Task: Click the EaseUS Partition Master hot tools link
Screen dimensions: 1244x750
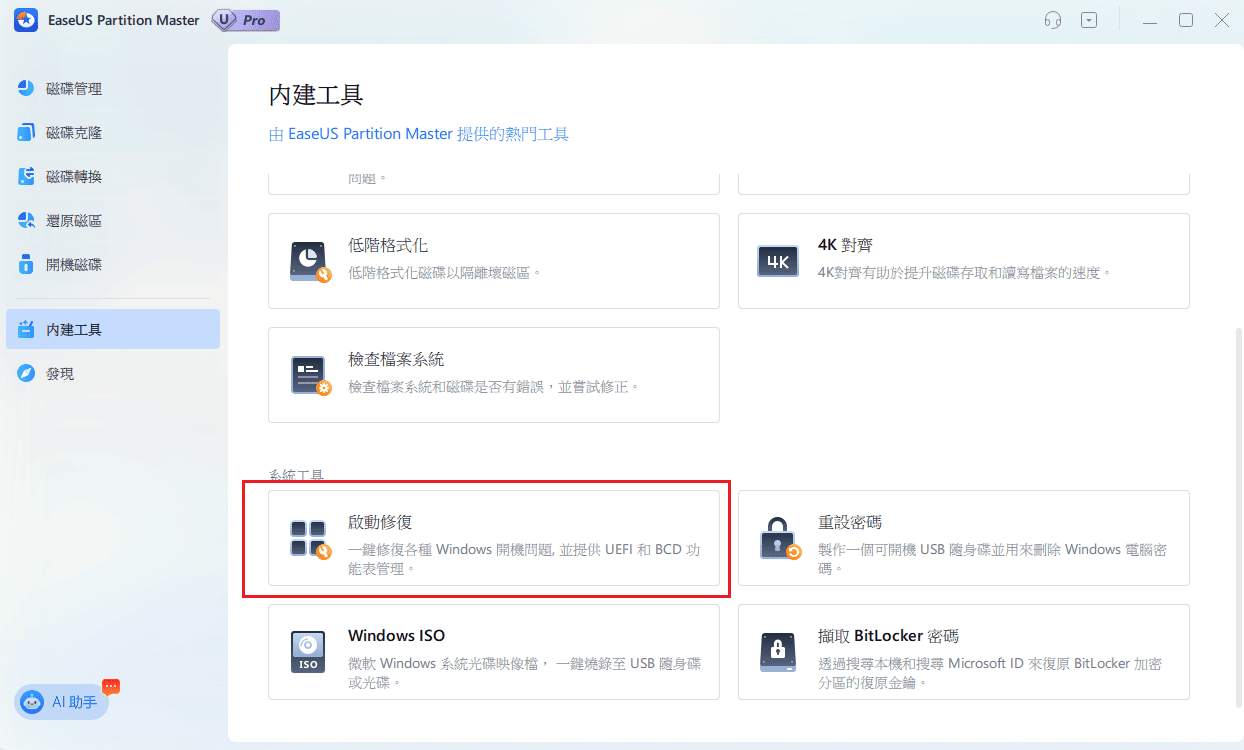Action: pyautogui.click(x=419, y=134)
